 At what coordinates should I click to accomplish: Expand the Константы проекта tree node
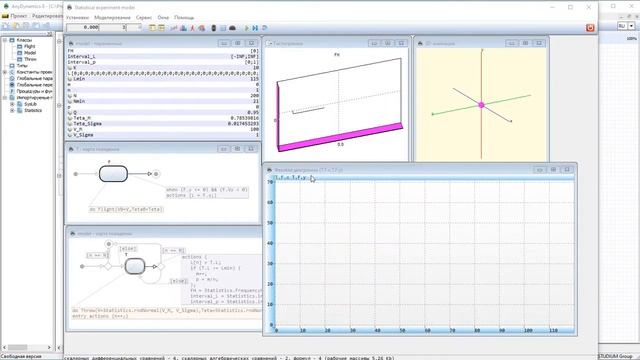coord(5,72)
